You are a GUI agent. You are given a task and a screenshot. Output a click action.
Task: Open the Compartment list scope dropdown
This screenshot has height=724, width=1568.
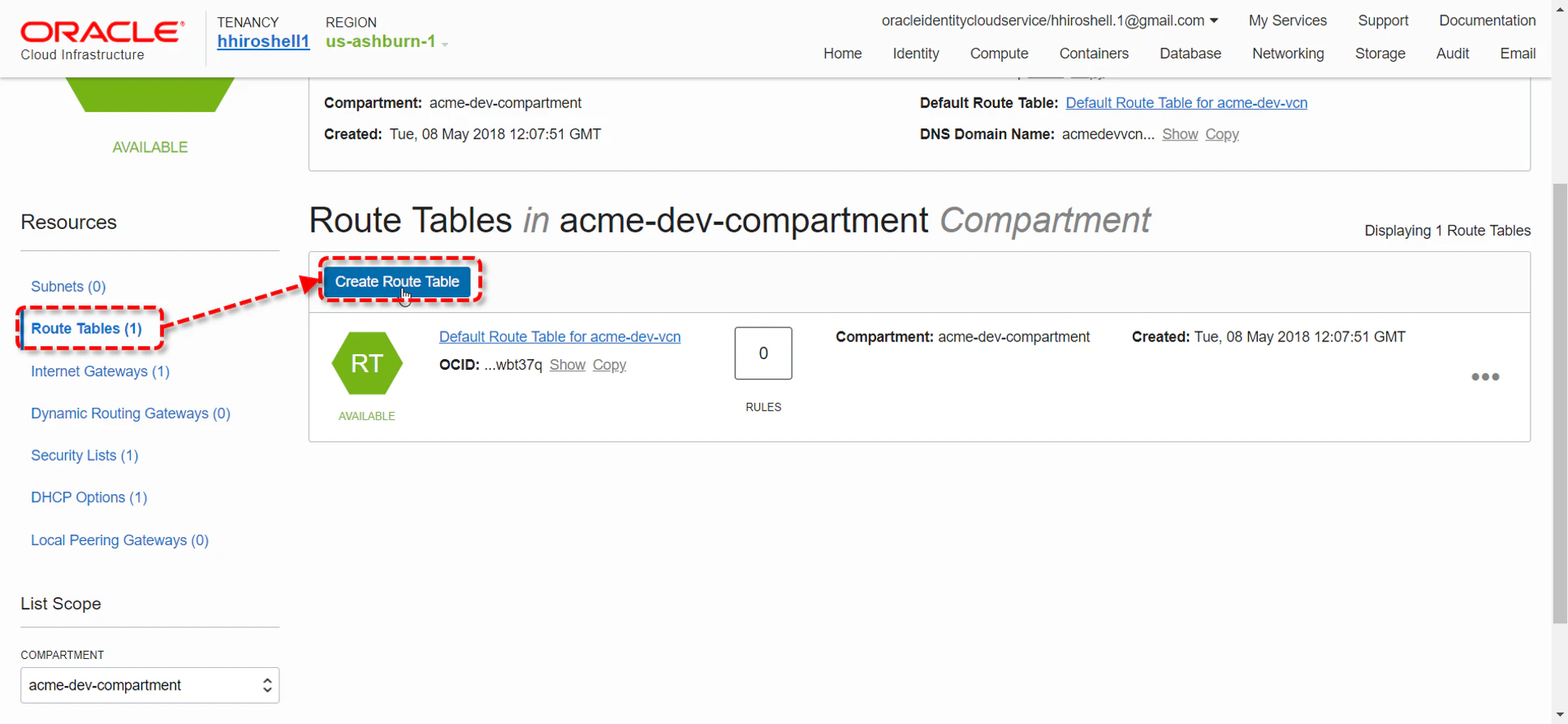point(150,685)
